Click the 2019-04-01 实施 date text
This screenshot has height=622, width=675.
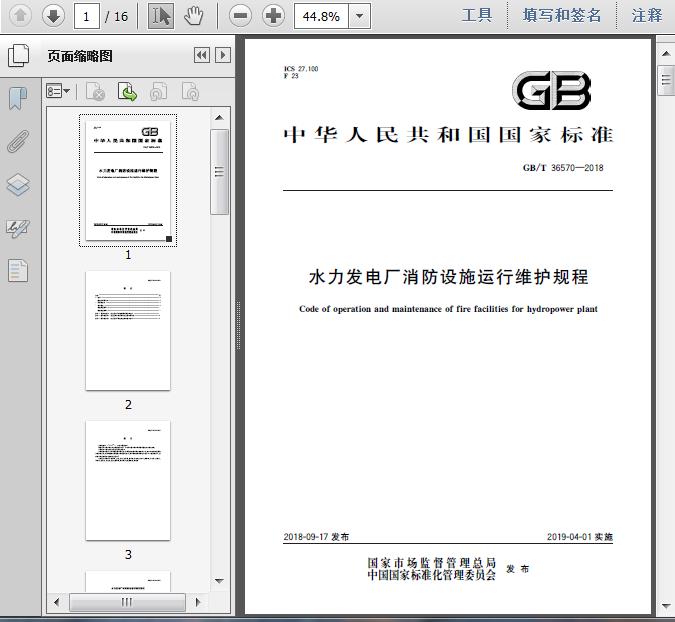click(579, 537)
